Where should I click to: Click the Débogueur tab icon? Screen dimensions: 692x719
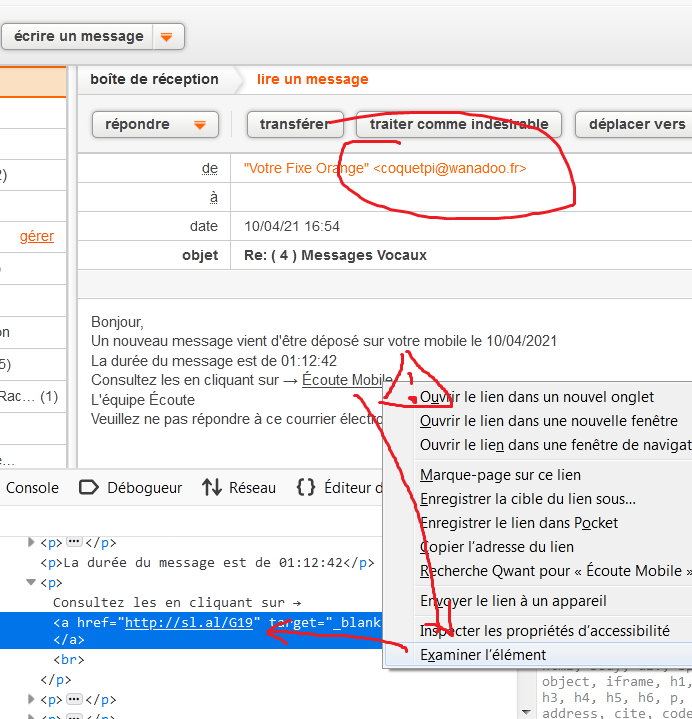point(89,487)
